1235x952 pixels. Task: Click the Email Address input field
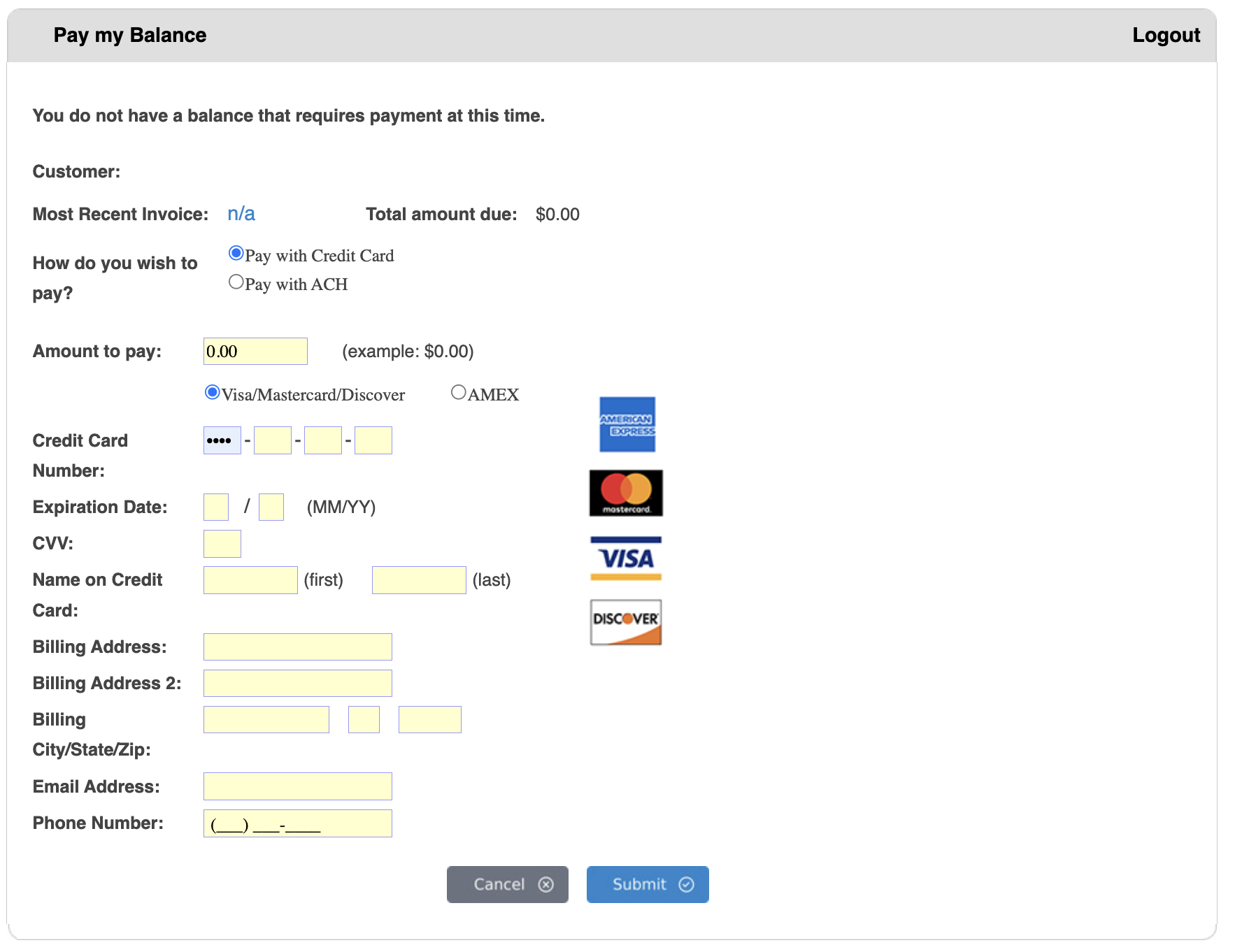click(297, 786)
